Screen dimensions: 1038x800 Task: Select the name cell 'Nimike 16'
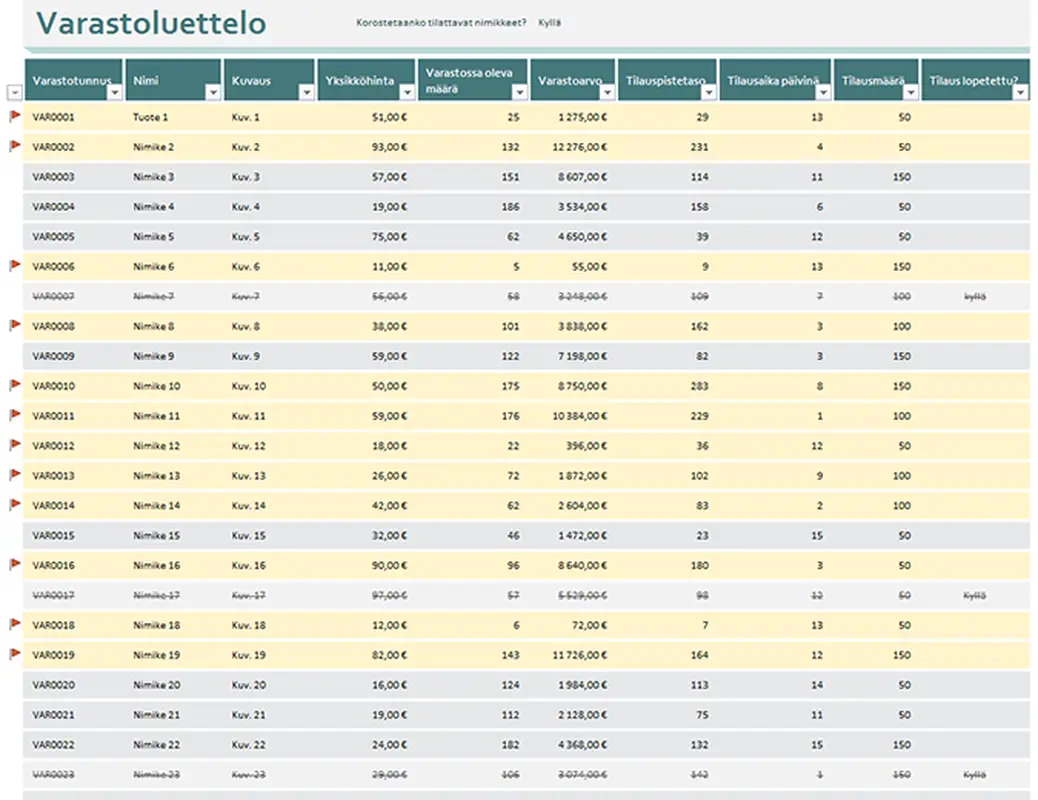coord(156,565)
